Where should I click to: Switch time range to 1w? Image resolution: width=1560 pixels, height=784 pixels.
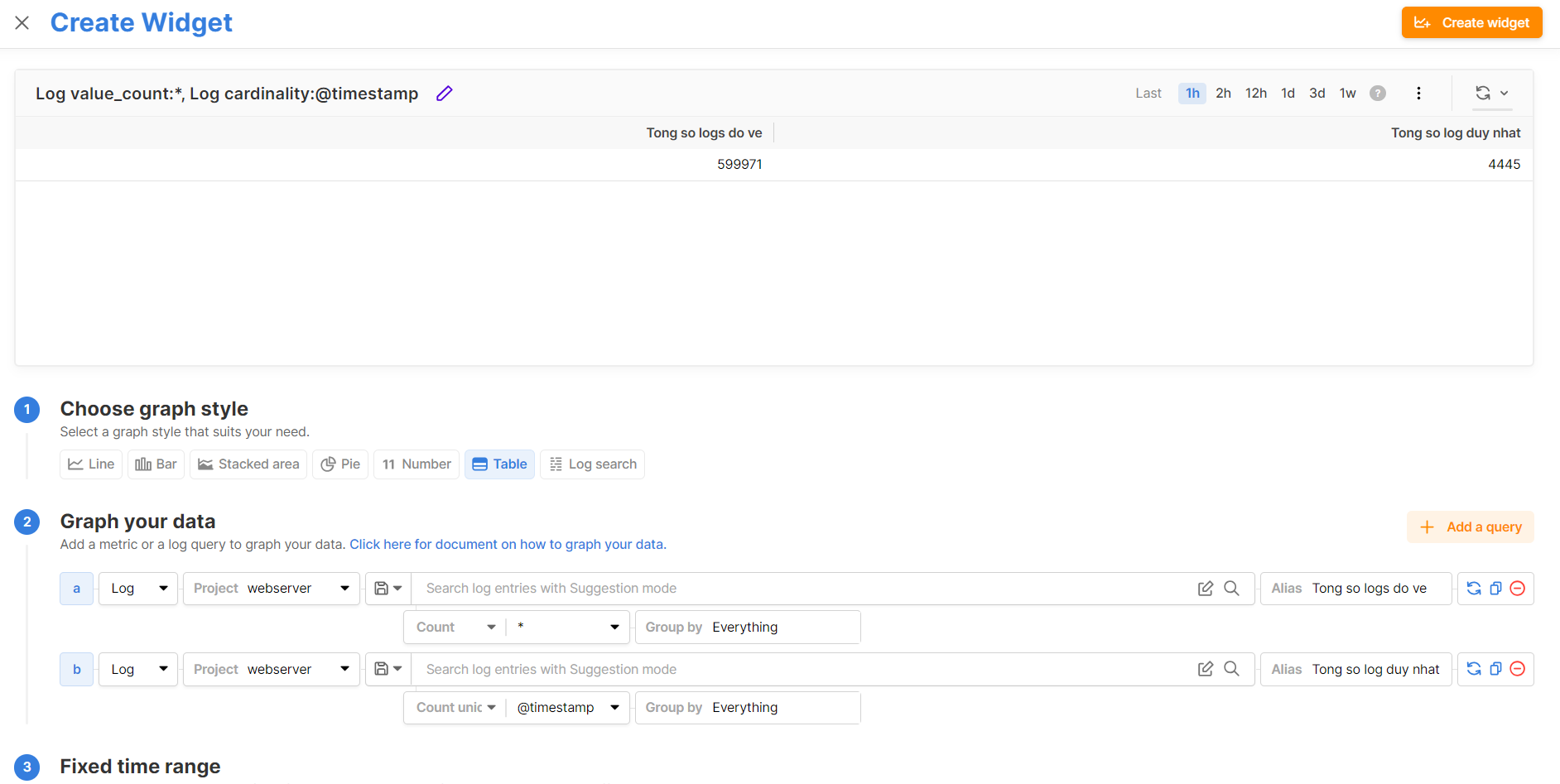(1347, 94)
